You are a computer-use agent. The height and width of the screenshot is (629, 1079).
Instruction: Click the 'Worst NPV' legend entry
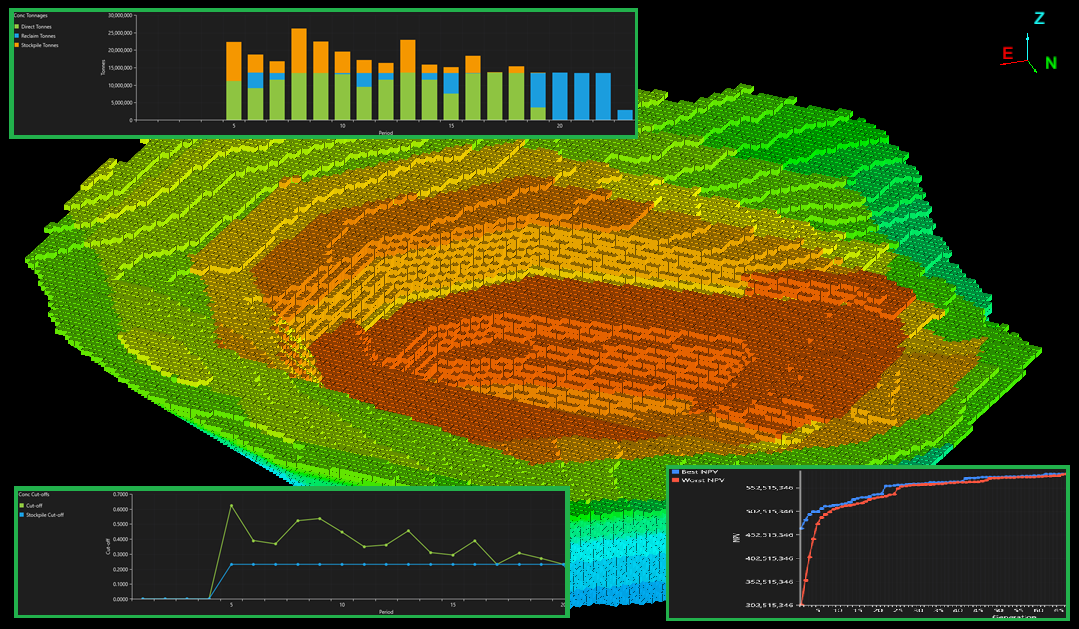click(x=698, y=480)
